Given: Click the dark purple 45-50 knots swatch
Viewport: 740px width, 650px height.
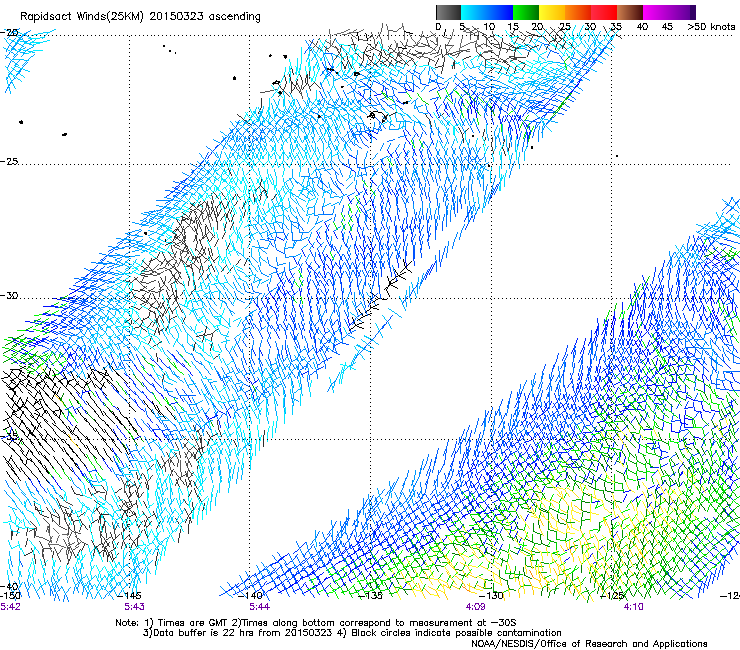Looking at the screenshot, I should [x=682, y=12].
